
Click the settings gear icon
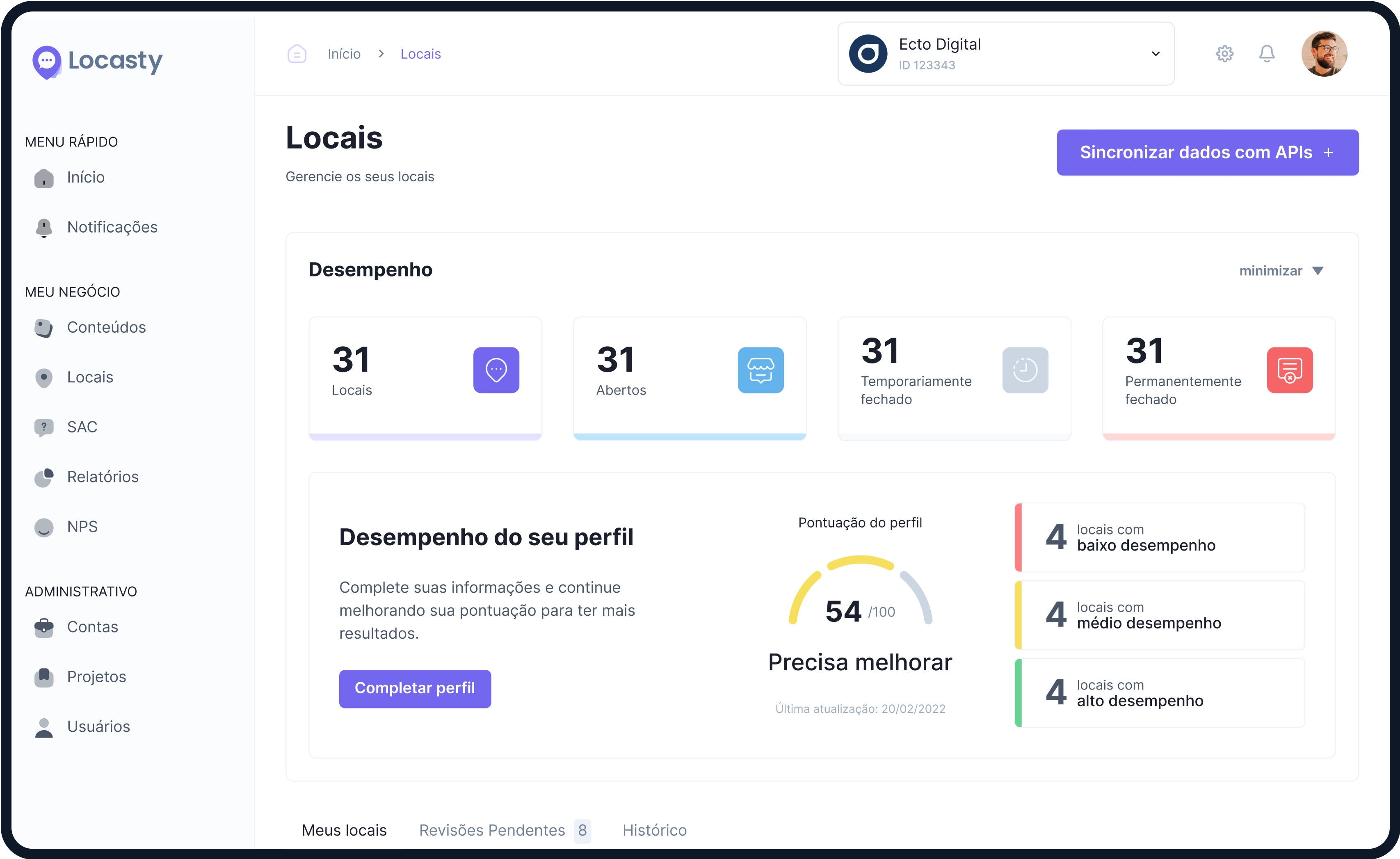(x=1224, y=54)
